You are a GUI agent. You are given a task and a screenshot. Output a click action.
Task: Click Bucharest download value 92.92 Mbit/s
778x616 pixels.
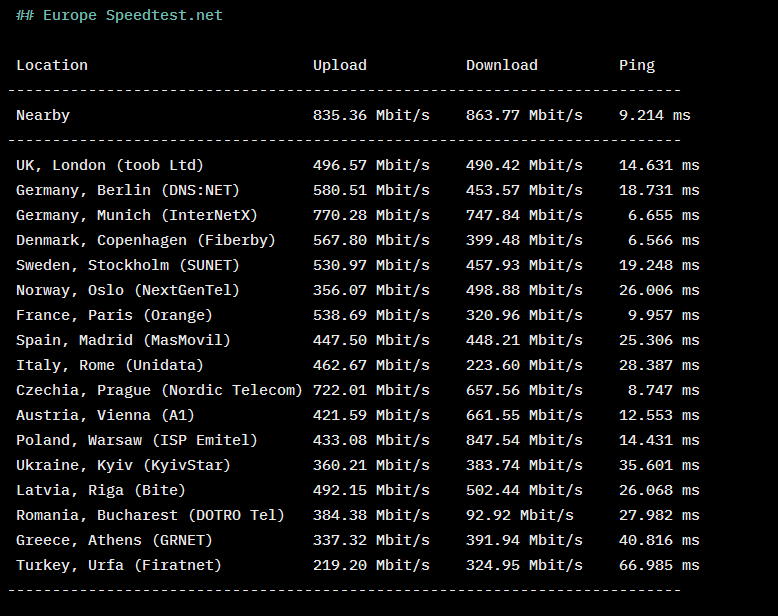(519, 515)
